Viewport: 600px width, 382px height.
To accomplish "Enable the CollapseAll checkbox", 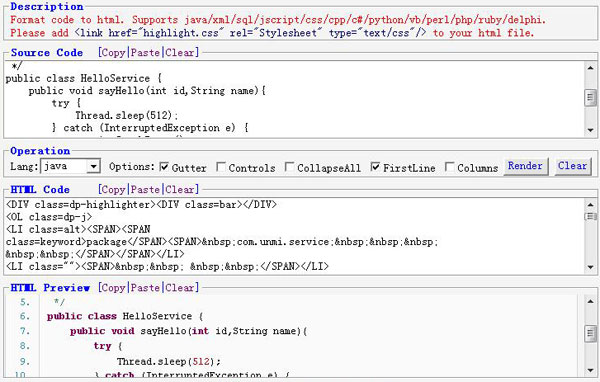I will (x=290, y=167).
